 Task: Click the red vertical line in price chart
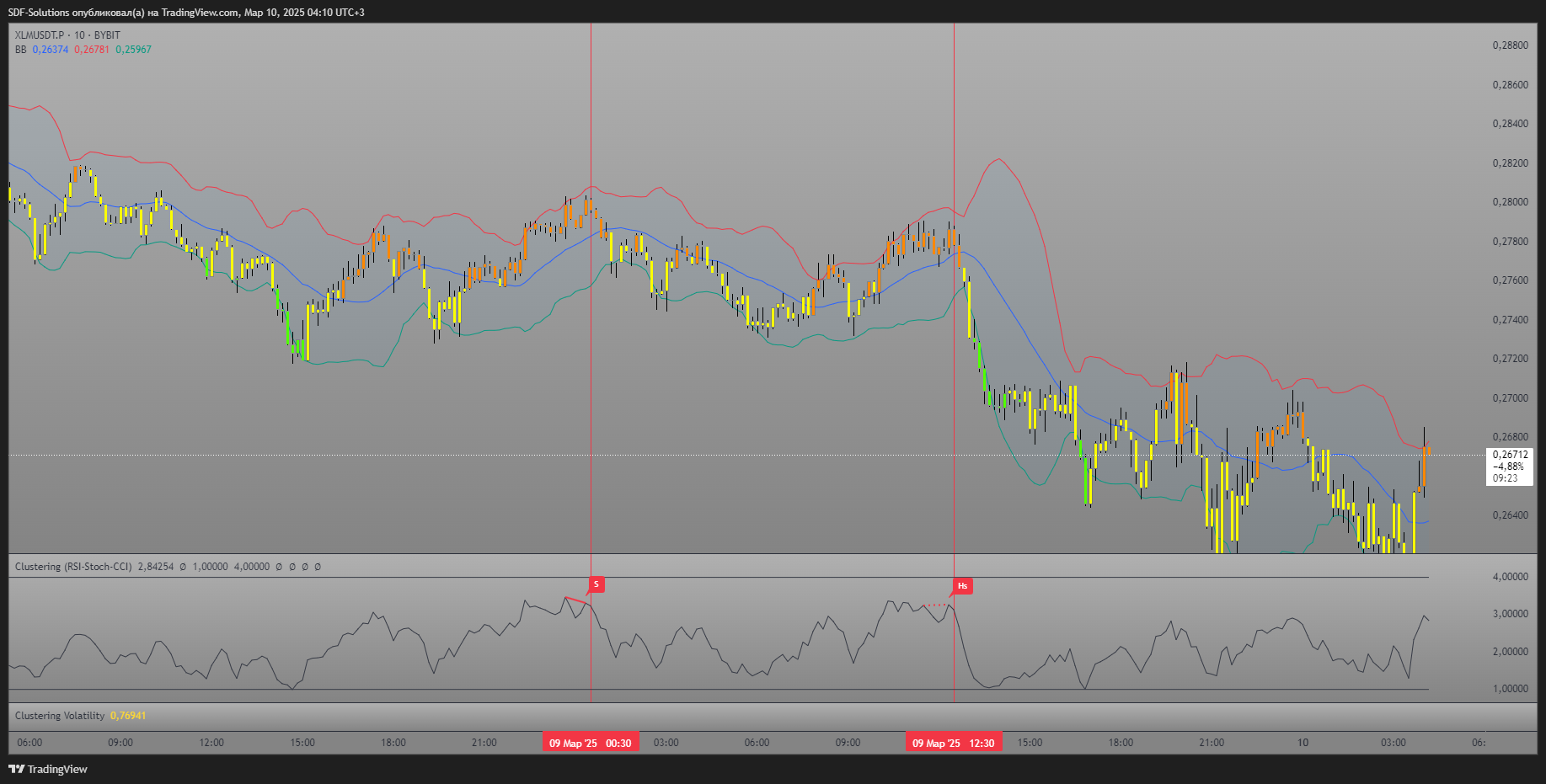point(954,288)
